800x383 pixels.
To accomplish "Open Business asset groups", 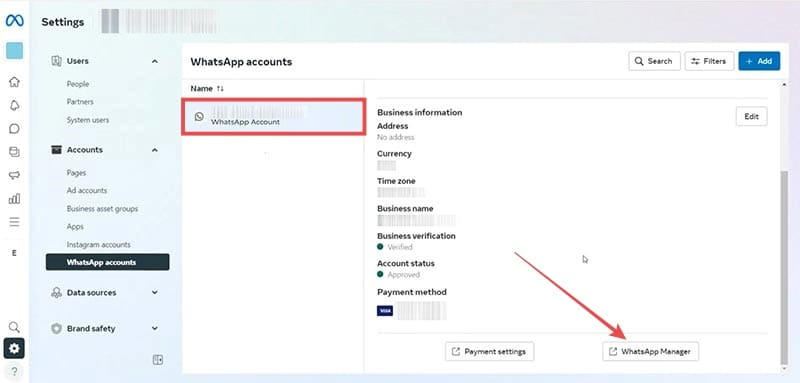I will click(102, 209).
